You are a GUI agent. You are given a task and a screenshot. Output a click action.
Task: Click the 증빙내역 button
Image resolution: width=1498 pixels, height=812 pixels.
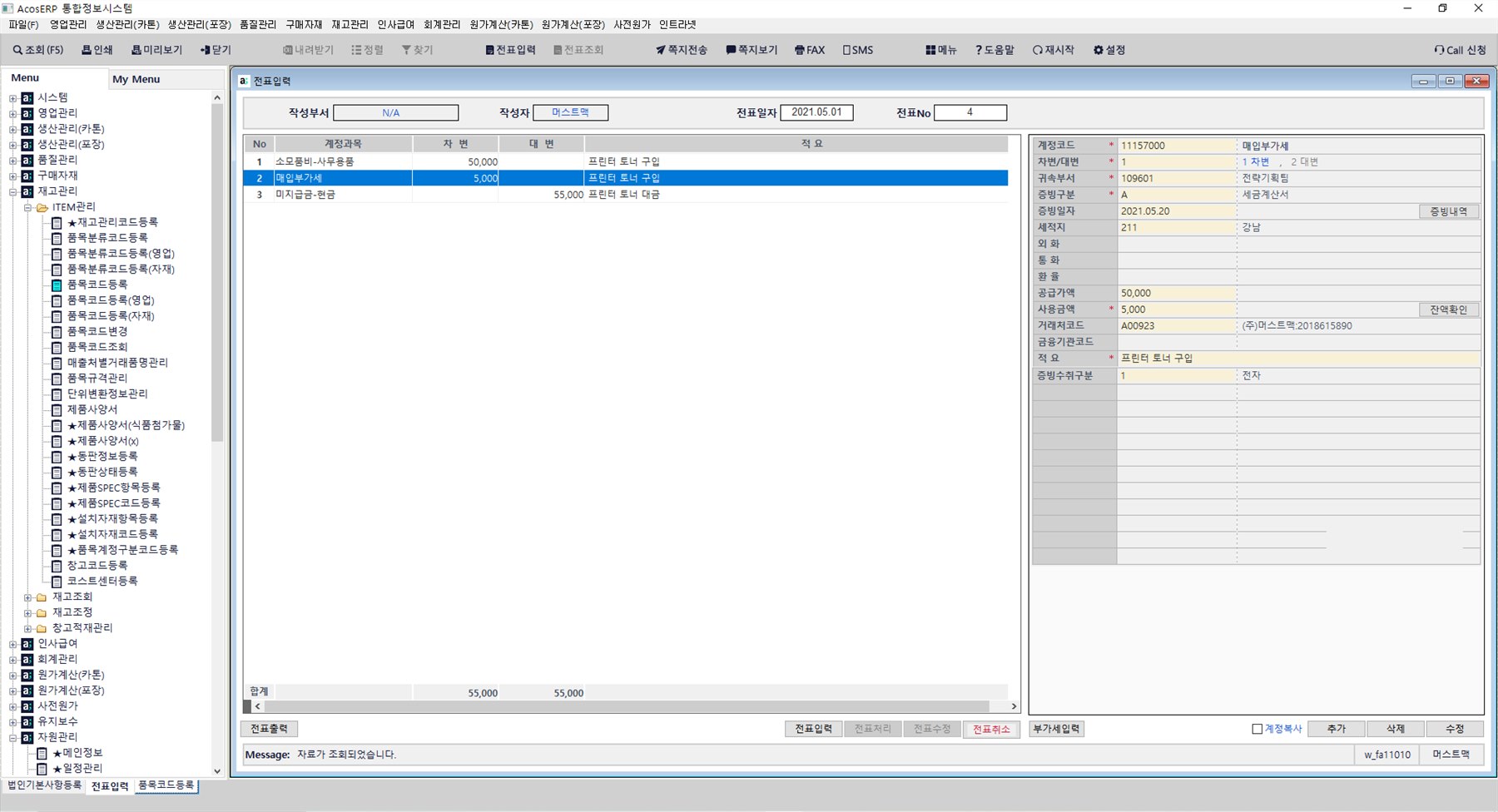coord(1449,211)
